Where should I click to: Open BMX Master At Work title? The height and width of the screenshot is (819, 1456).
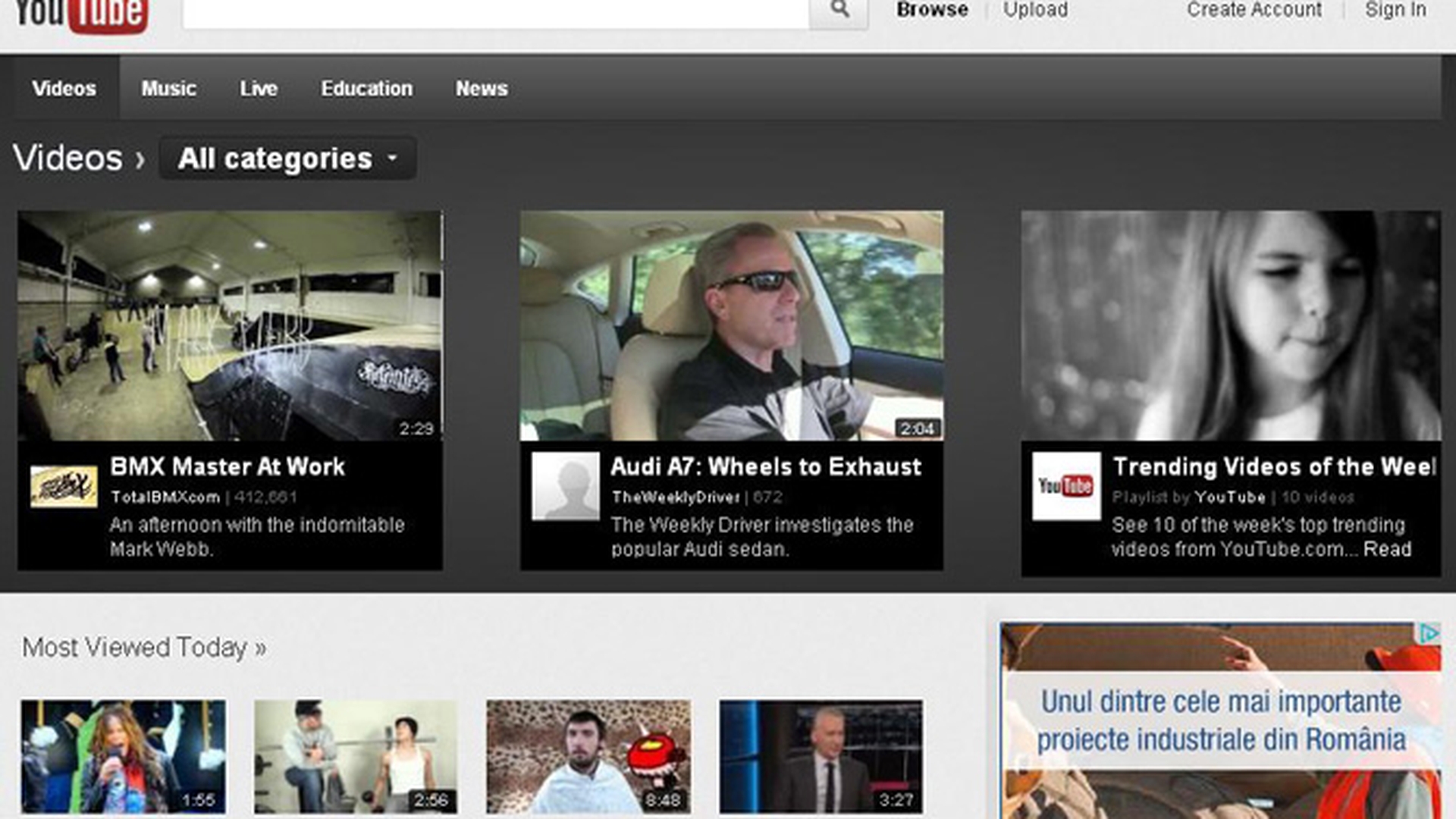[227, 466]
